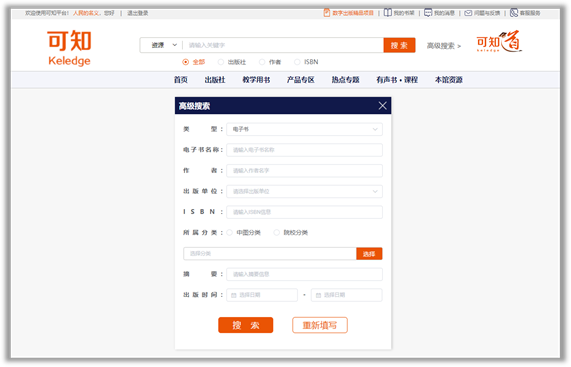Click the ISBN information input field
571x367 pixels.
coord(304,212)
